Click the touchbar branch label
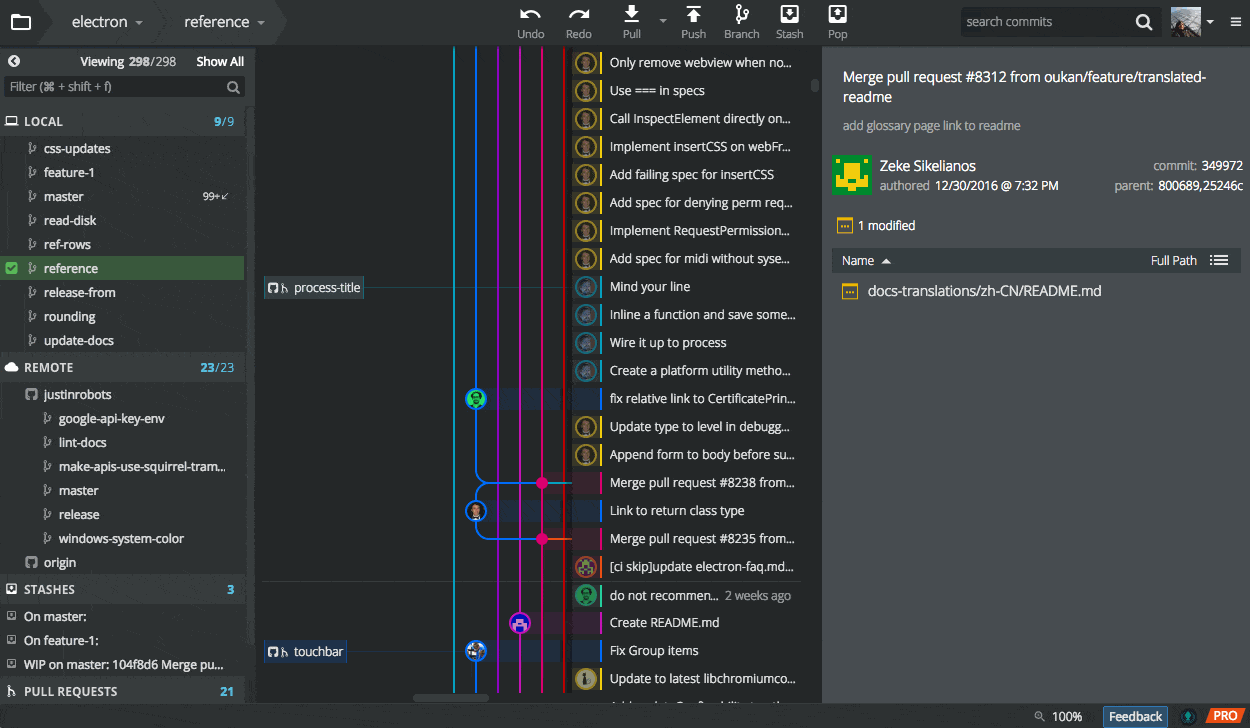1250x728 pixels. 306,652
